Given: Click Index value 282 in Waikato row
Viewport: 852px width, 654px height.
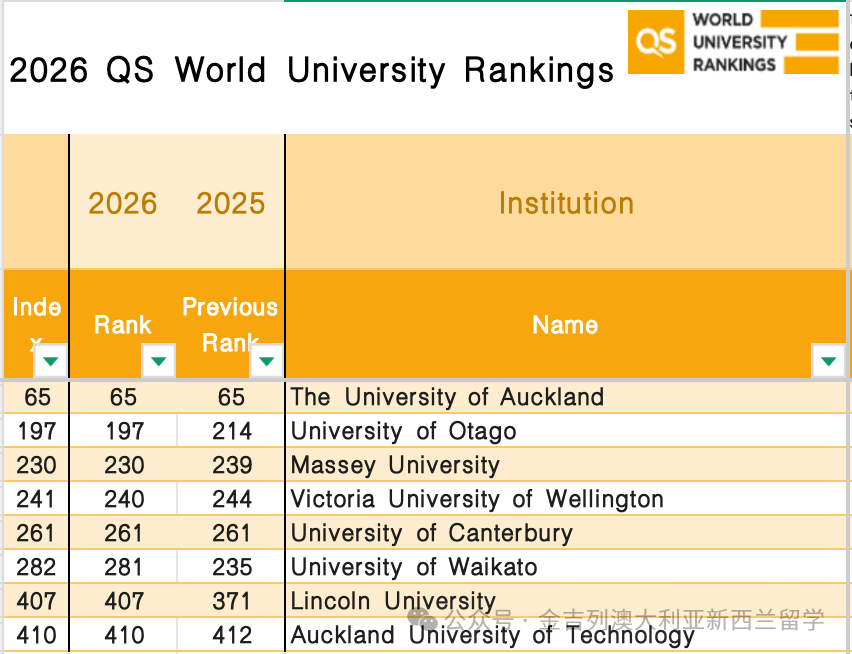Looking at the screenshot, I should [36, 567].
